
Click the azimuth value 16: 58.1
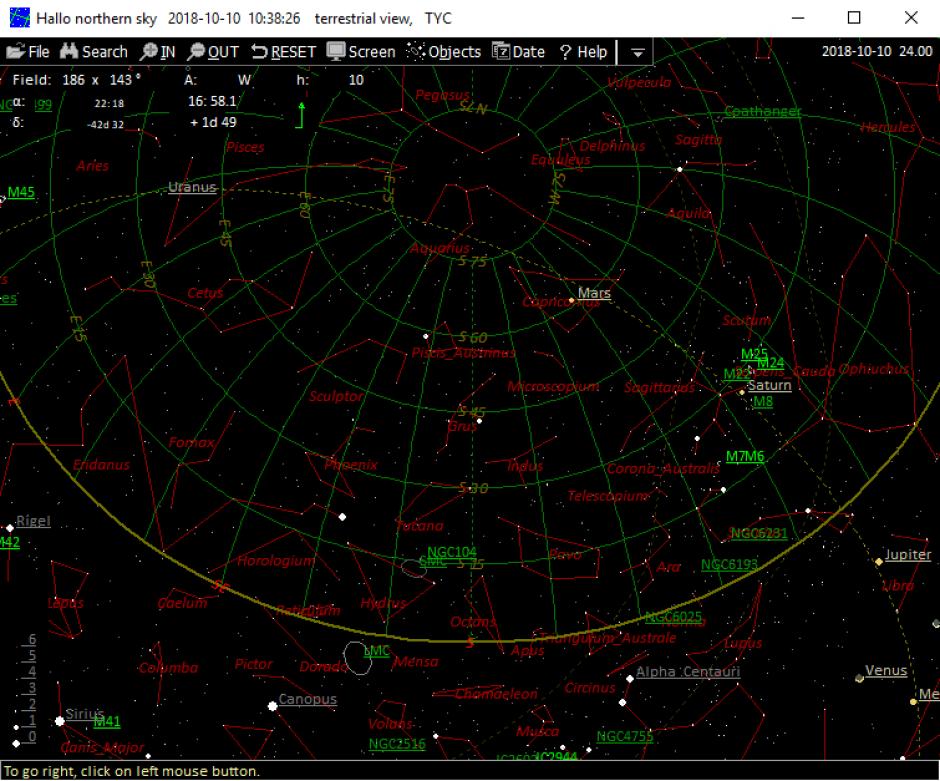point(212,101)
